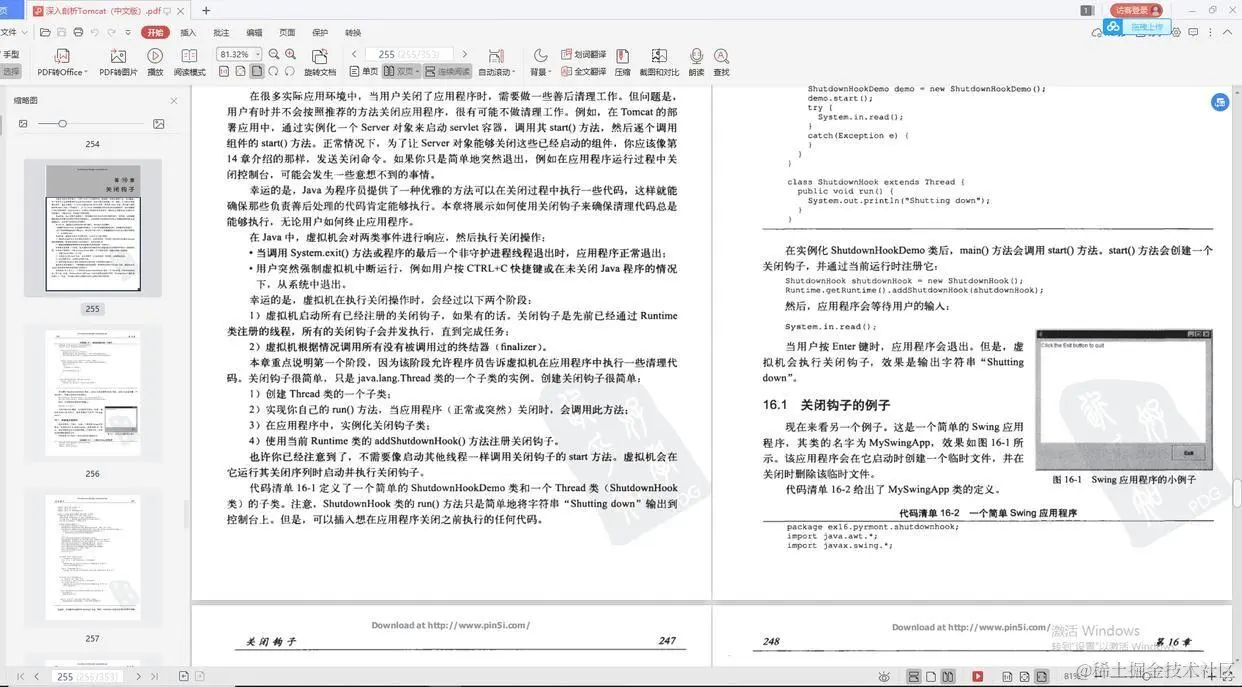
Task: Open the 压缩 compress tool
Action: (x=622, y=62)
